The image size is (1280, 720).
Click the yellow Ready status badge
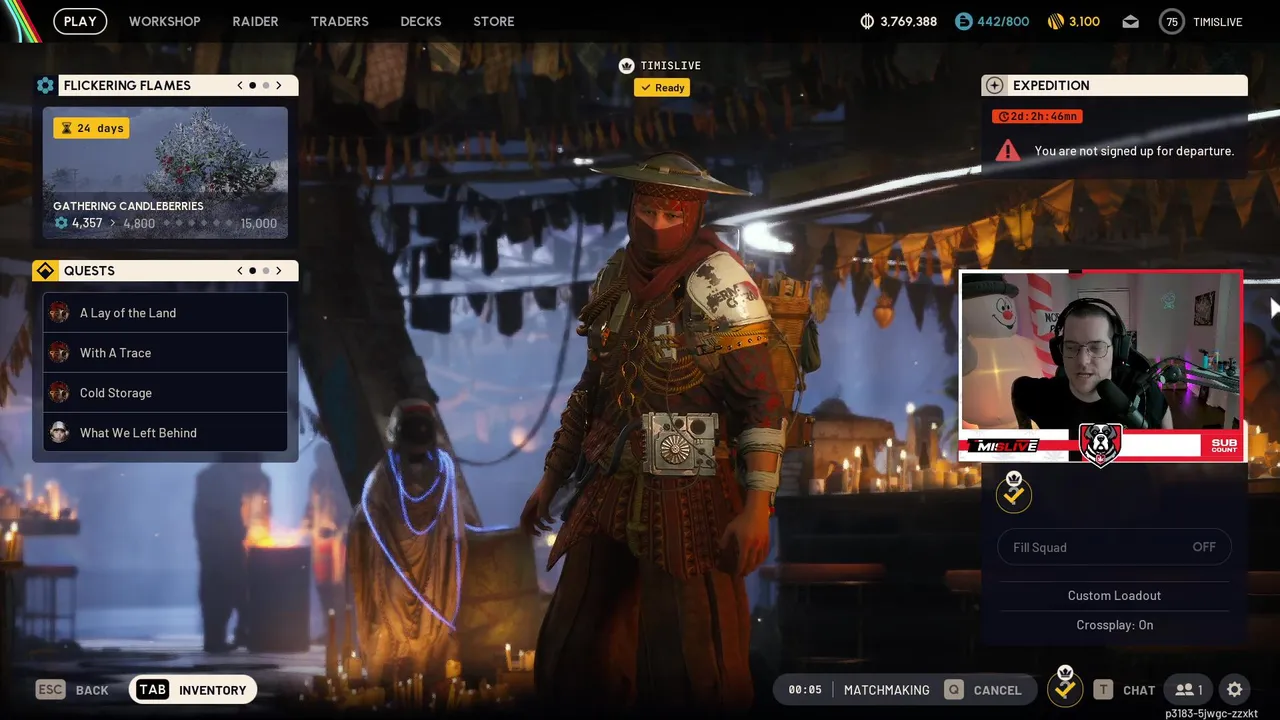click(662, 88)
